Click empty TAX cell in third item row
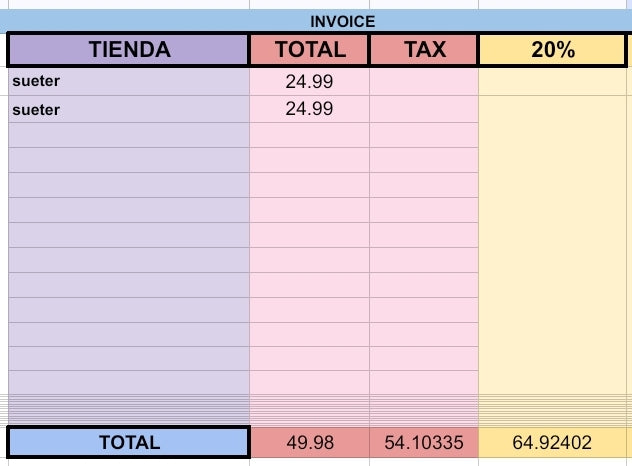 423,135
